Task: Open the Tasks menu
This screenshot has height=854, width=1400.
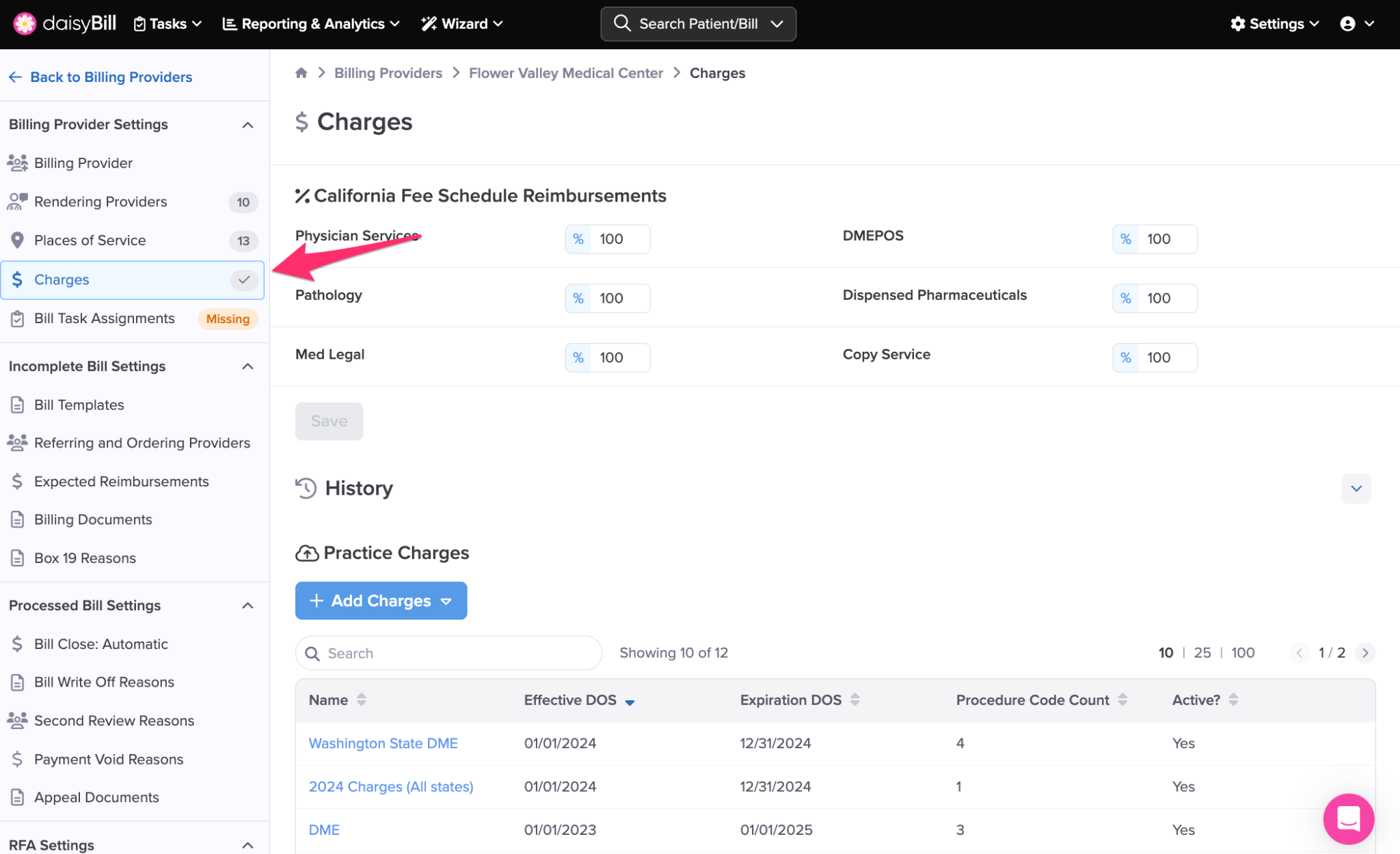Action: click(167, 24)
